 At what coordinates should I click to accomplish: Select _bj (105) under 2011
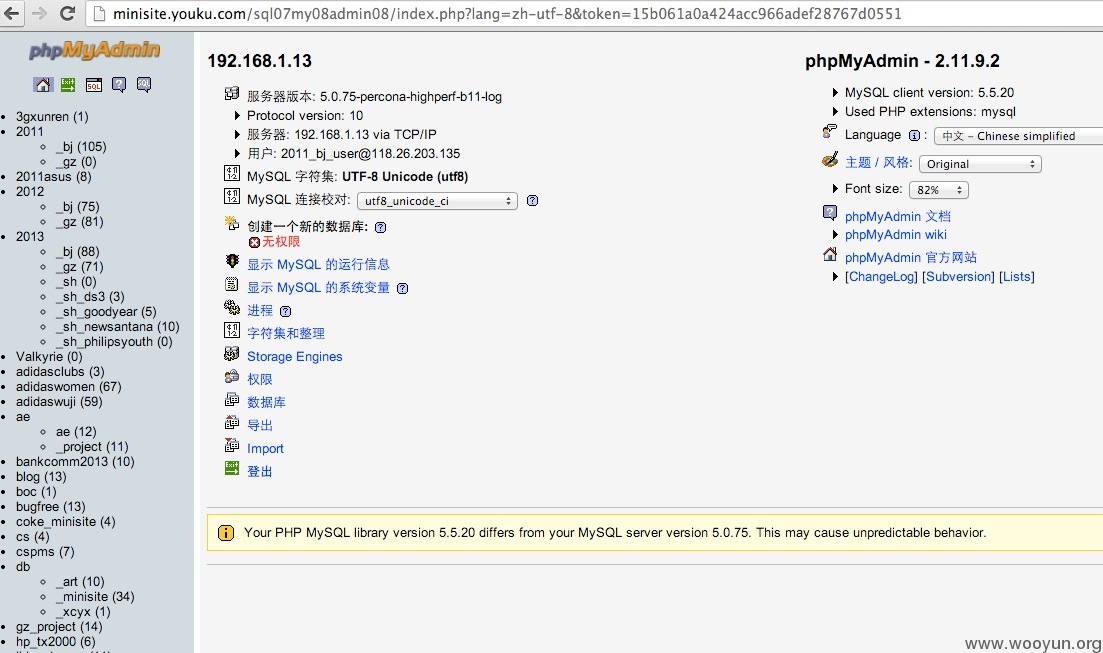[x=81, y=146]
